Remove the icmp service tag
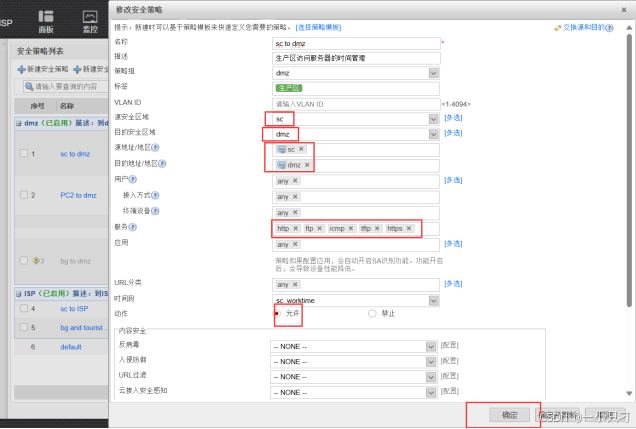Viewport: 636px width, 429px height. pos(351,228)
